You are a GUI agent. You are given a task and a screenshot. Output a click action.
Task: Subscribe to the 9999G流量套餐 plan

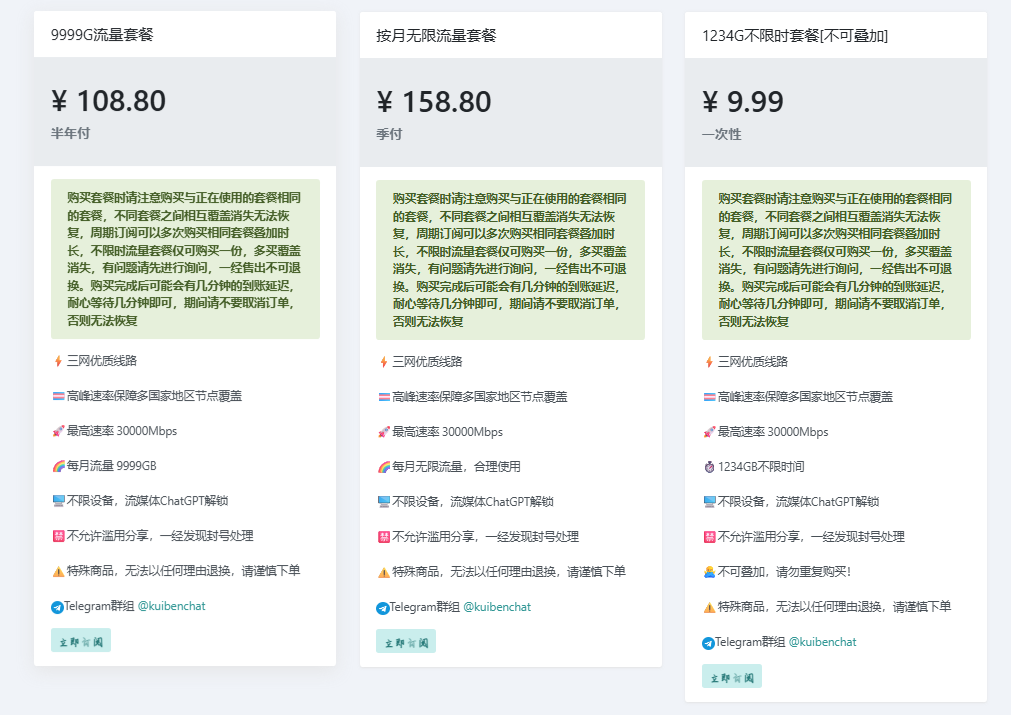tap(81, 640)
